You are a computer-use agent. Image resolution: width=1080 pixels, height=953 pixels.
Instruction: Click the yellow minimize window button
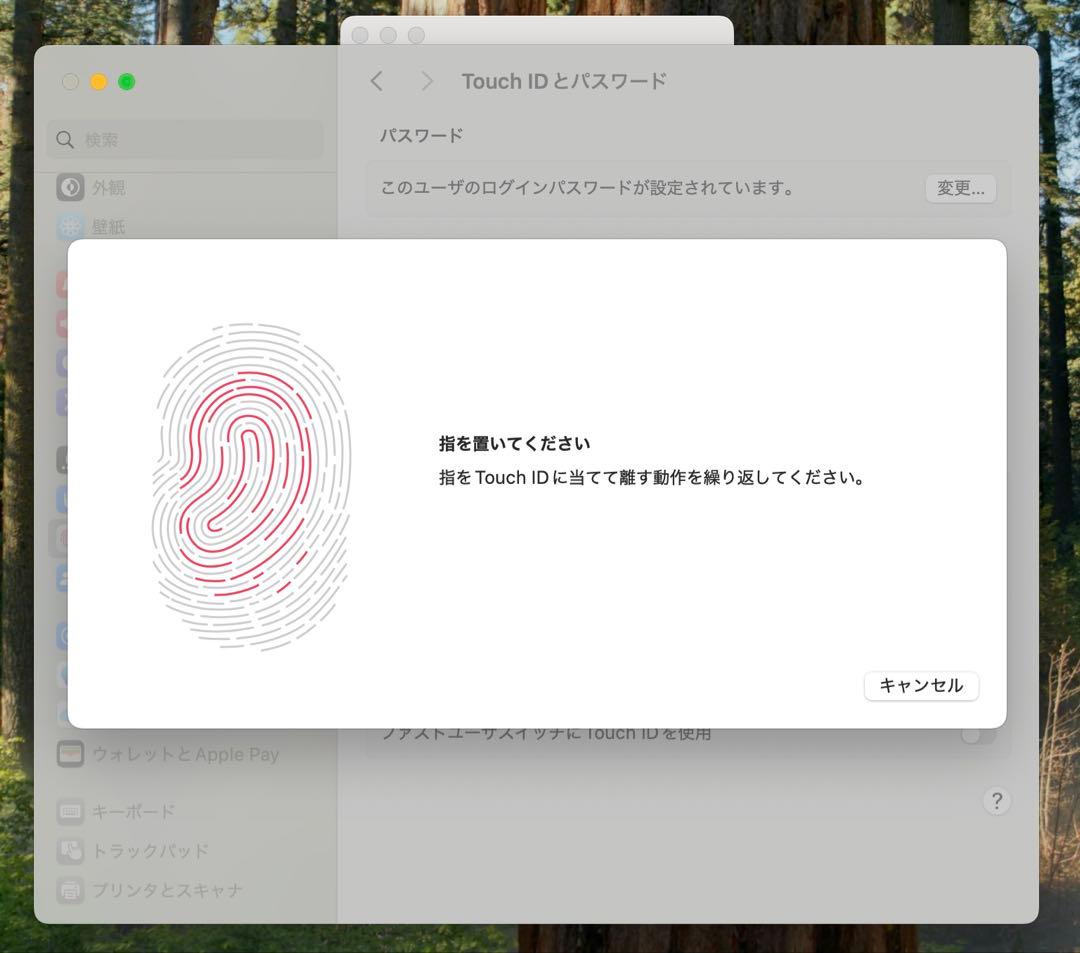click(98, 82)
